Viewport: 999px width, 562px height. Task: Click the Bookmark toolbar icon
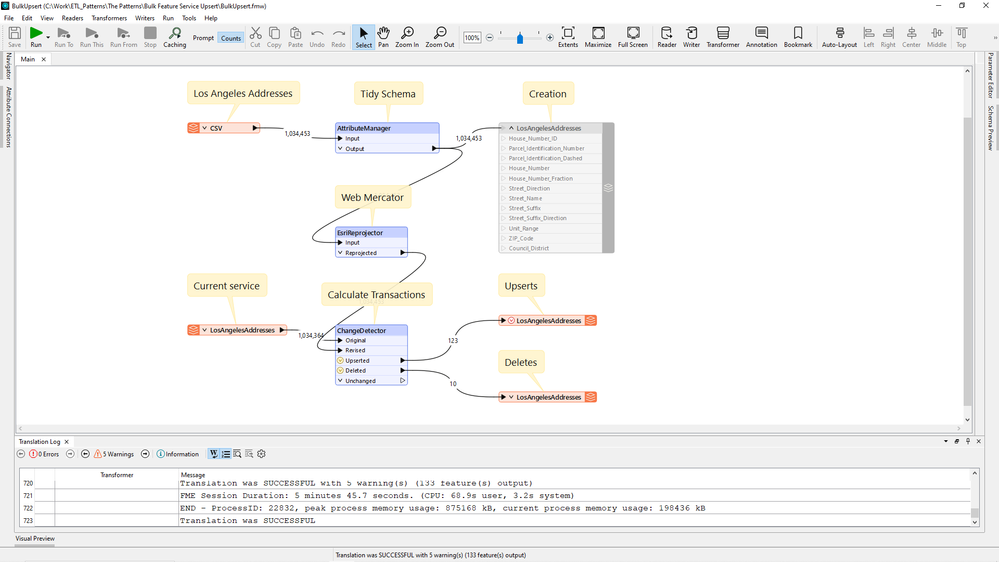coord(797,37)
